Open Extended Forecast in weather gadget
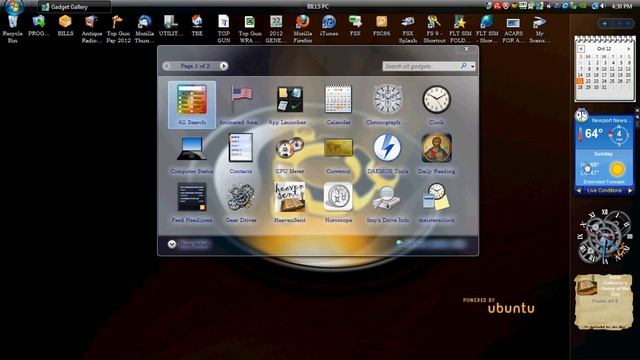The width and height of the screenshot is (640, 360). pos(604,182)
